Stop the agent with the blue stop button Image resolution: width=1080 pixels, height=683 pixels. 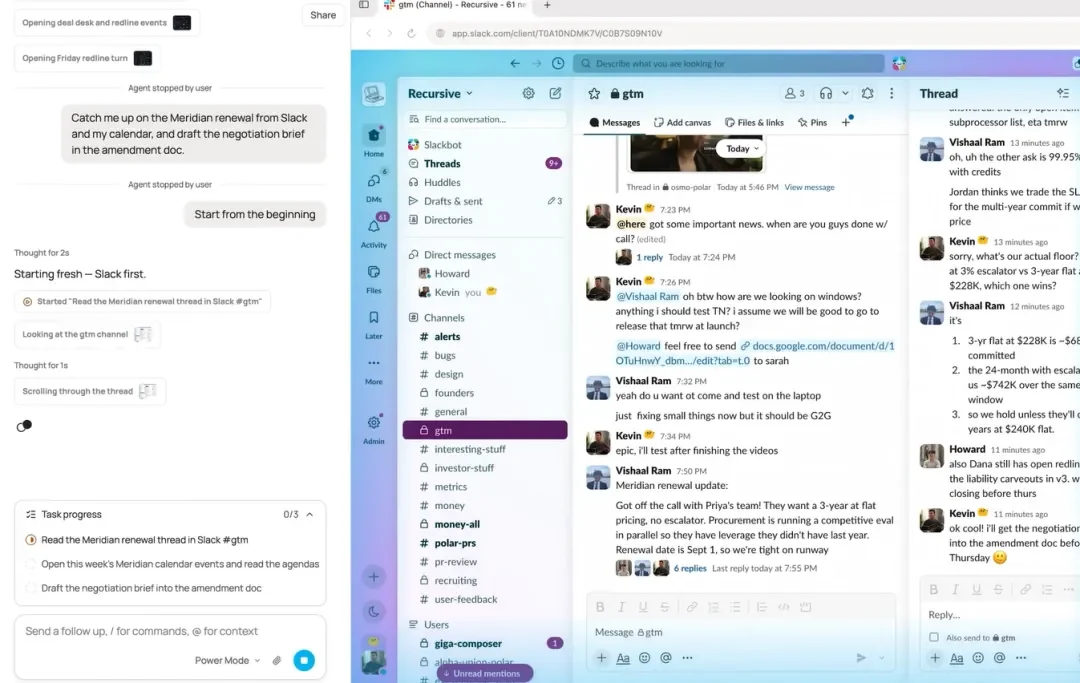(x=304, y=660)
